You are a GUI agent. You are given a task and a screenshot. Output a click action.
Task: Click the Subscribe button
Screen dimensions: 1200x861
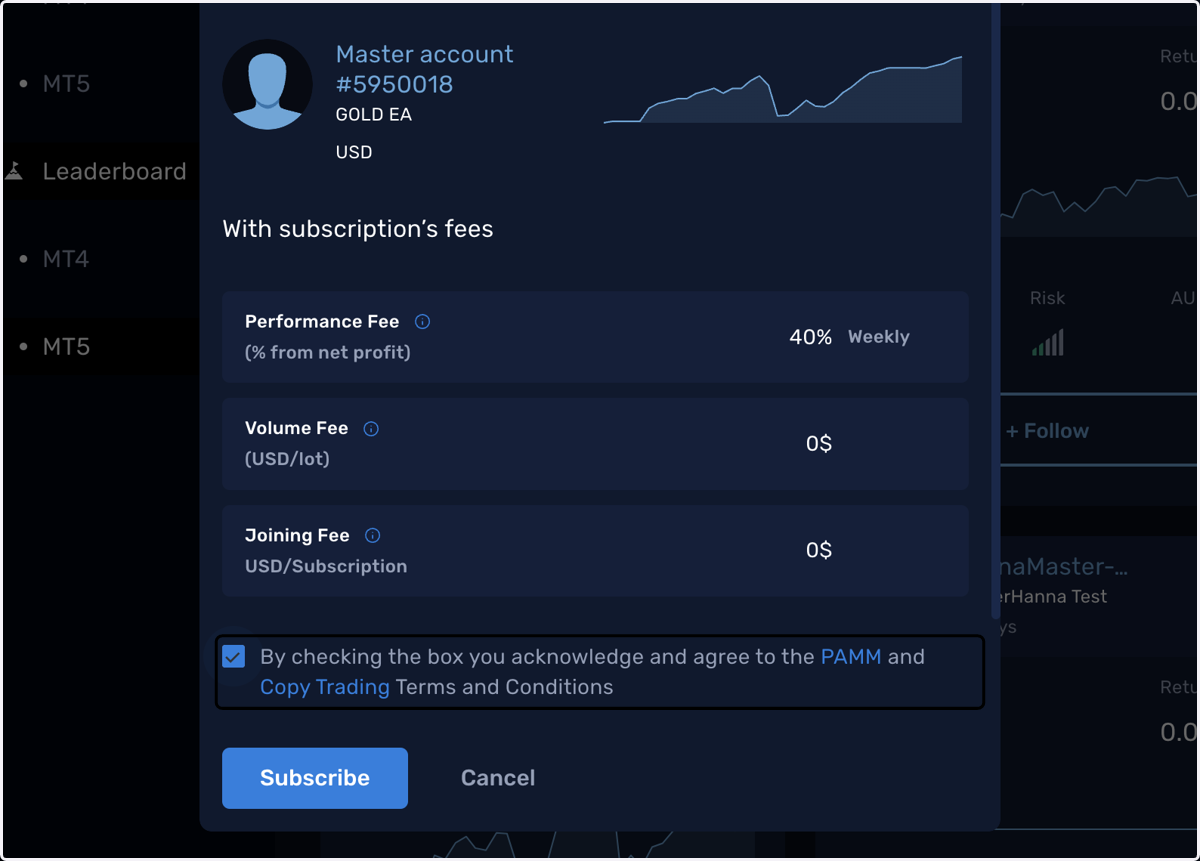point(315,778)
